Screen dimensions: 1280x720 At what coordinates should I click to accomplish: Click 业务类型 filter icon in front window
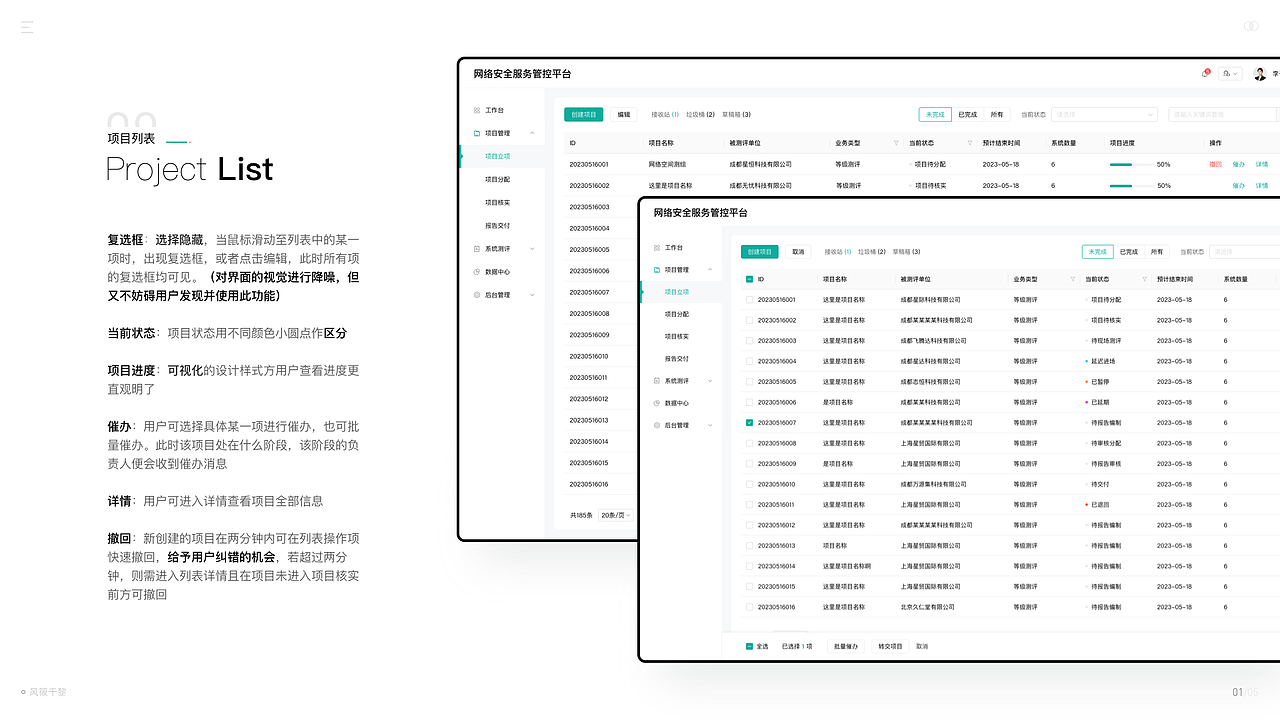pyautogui.click(x=1073, y=280)
